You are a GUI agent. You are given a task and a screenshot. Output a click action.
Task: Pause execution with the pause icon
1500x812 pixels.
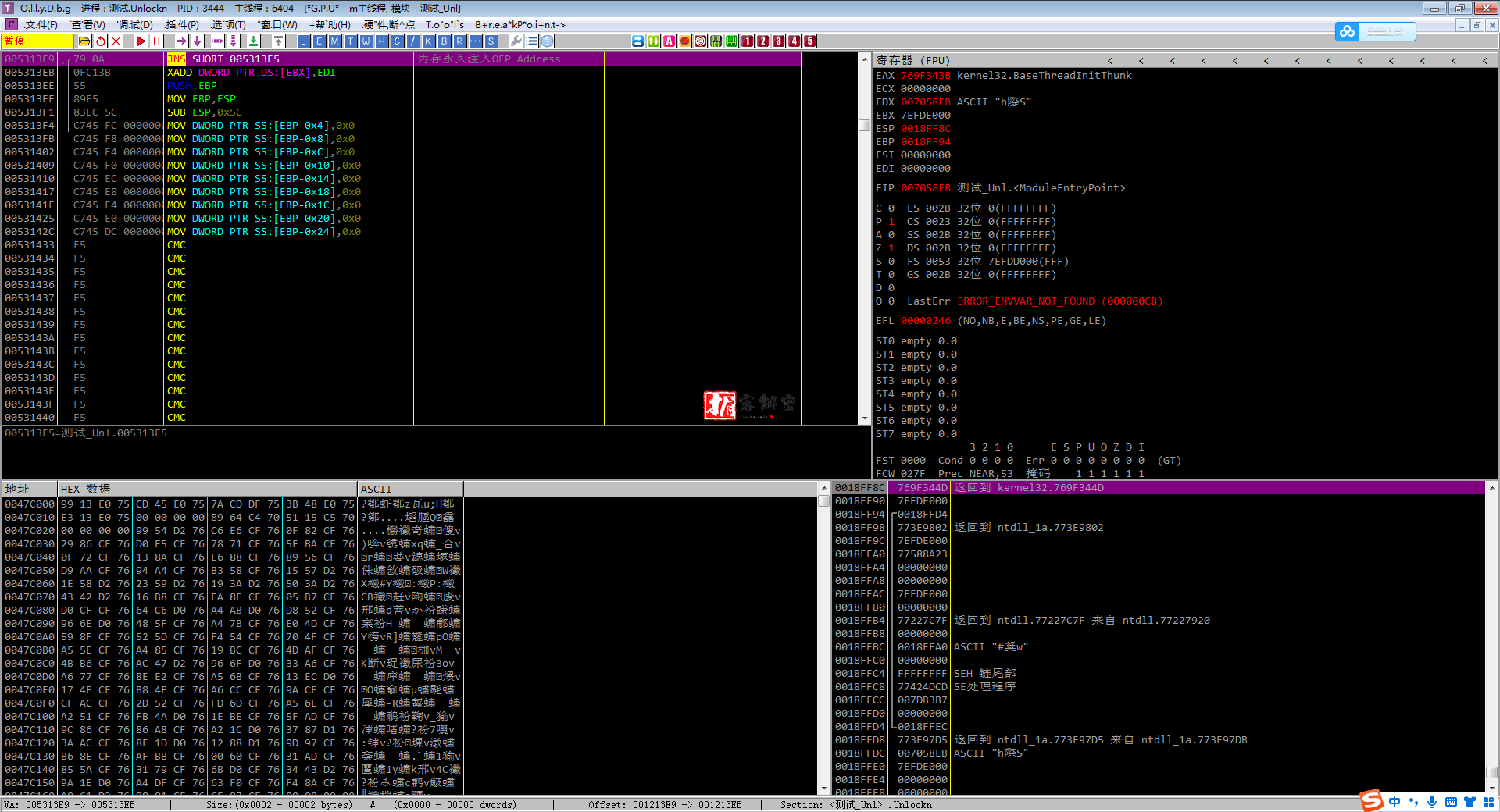[157, 41]
